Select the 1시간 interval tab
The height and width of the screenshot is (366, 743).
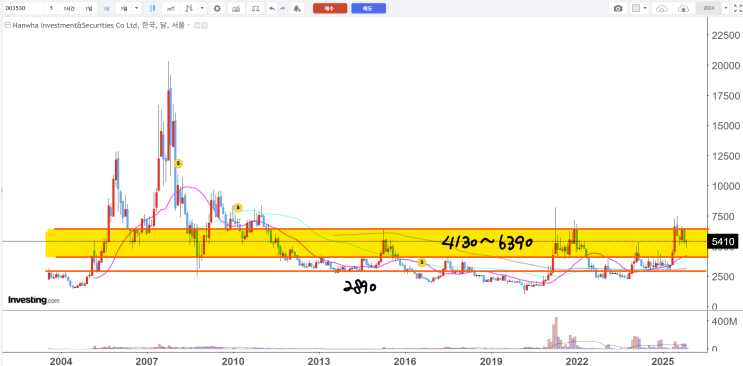[69, 9]
